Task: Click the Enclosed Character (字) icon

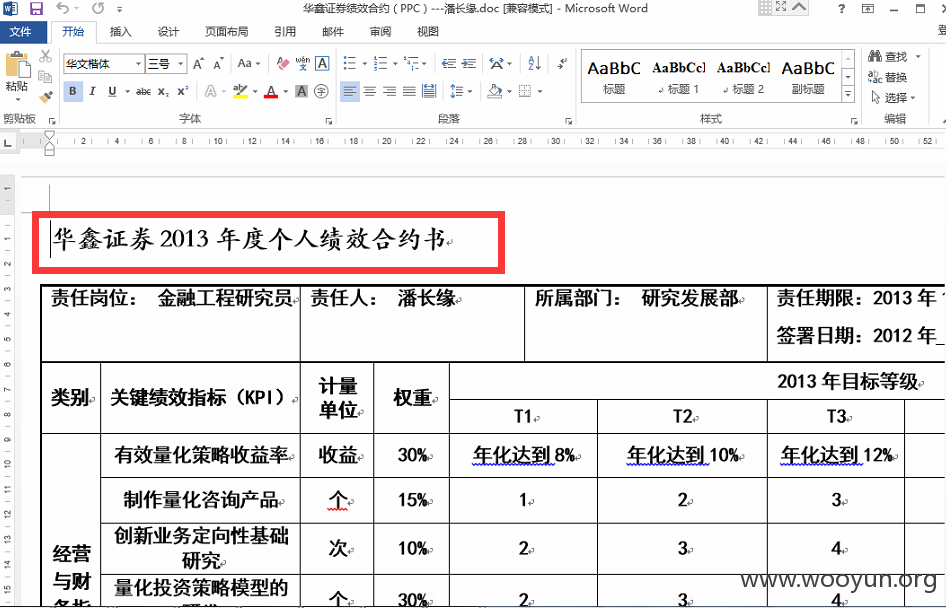Action: 322,91
